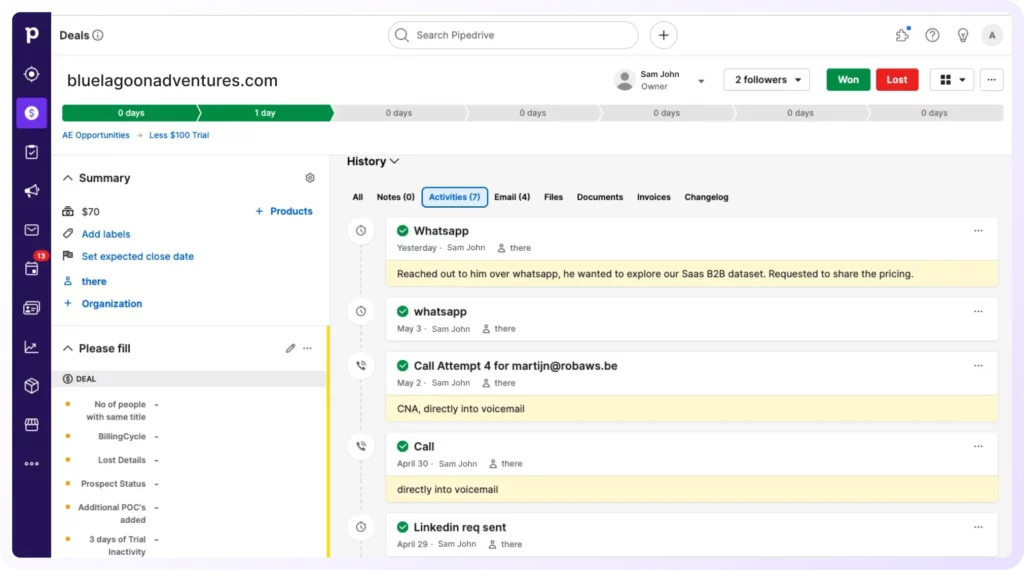Image resolution: width=1024 pixels, height=570 pixels.
Task: Open more options for Call Attempt 4 activity
Action: coord(978,366)
